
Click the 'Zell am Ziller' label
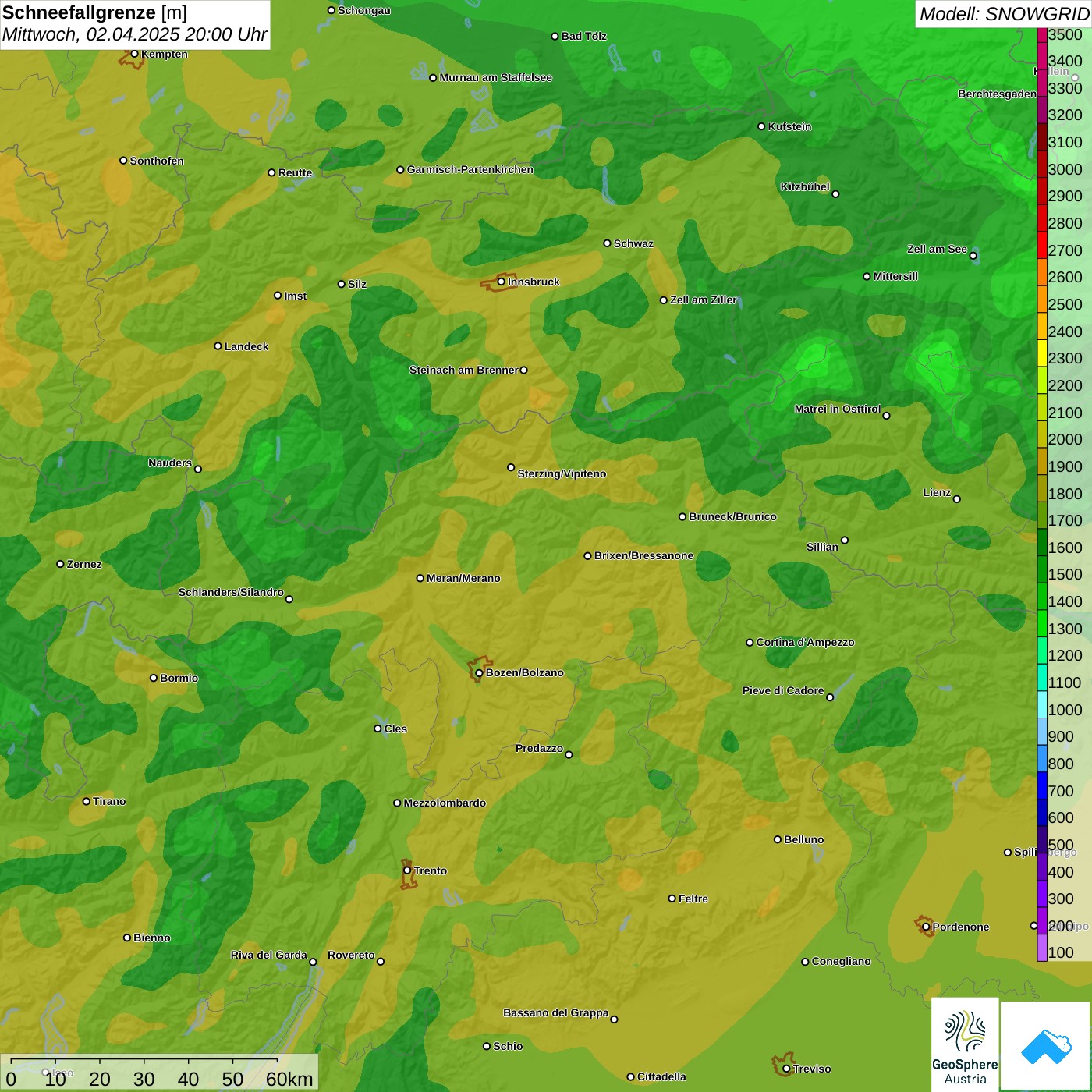(704, 300)
